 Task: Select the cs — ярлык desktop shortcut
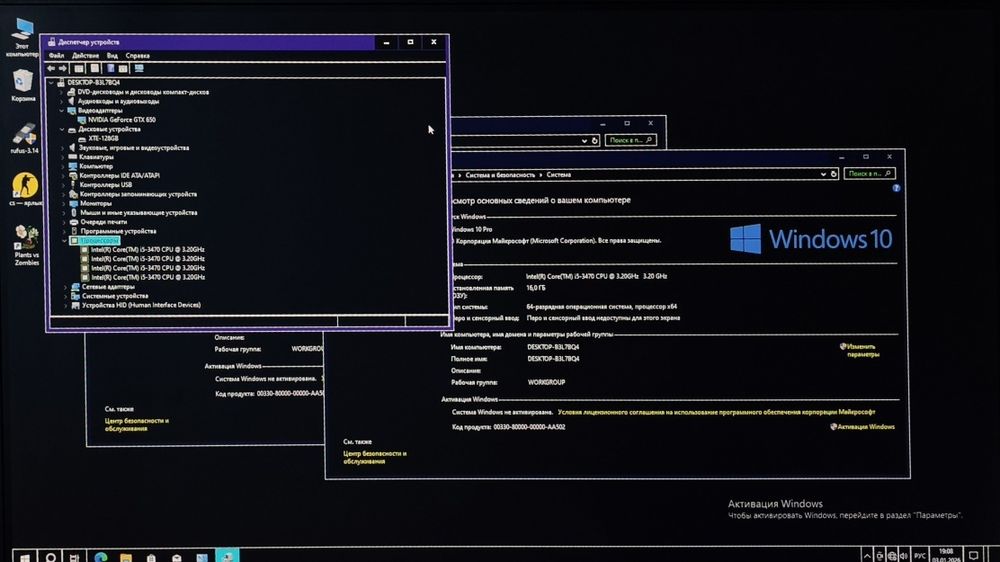pyautogui.click(x=26, y=189)
